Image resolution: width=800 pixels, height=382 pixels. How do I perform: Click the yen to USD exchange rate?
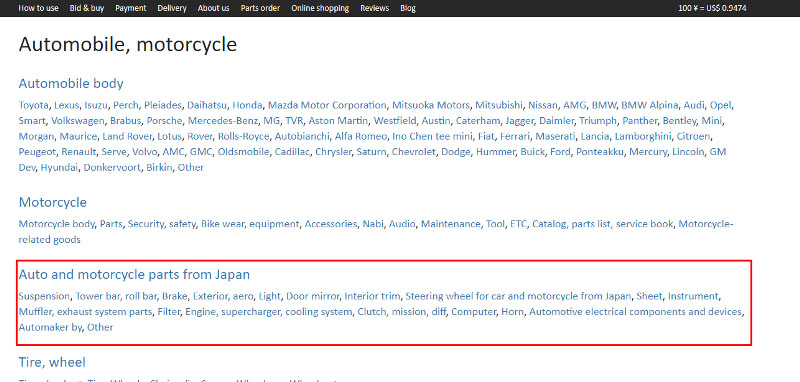713,8
